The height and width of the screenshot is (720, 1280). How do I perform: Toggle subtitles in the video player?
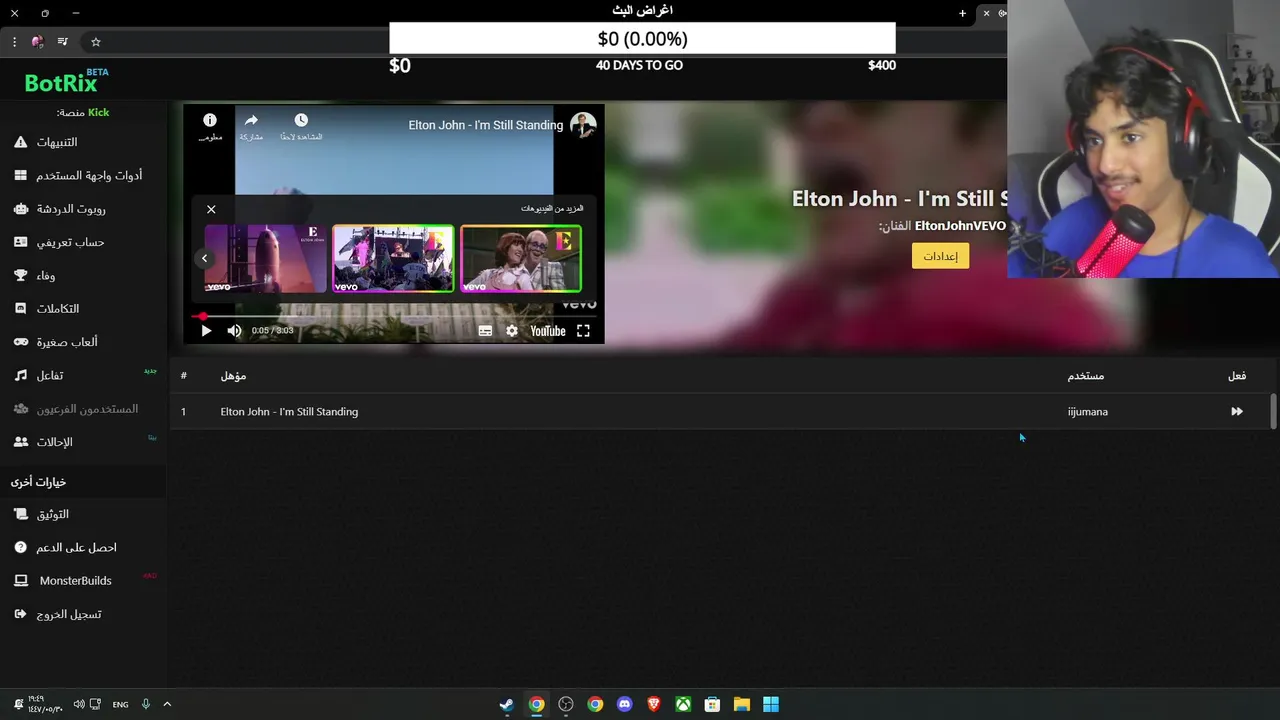pyautogui.click(x=485, y=331)
